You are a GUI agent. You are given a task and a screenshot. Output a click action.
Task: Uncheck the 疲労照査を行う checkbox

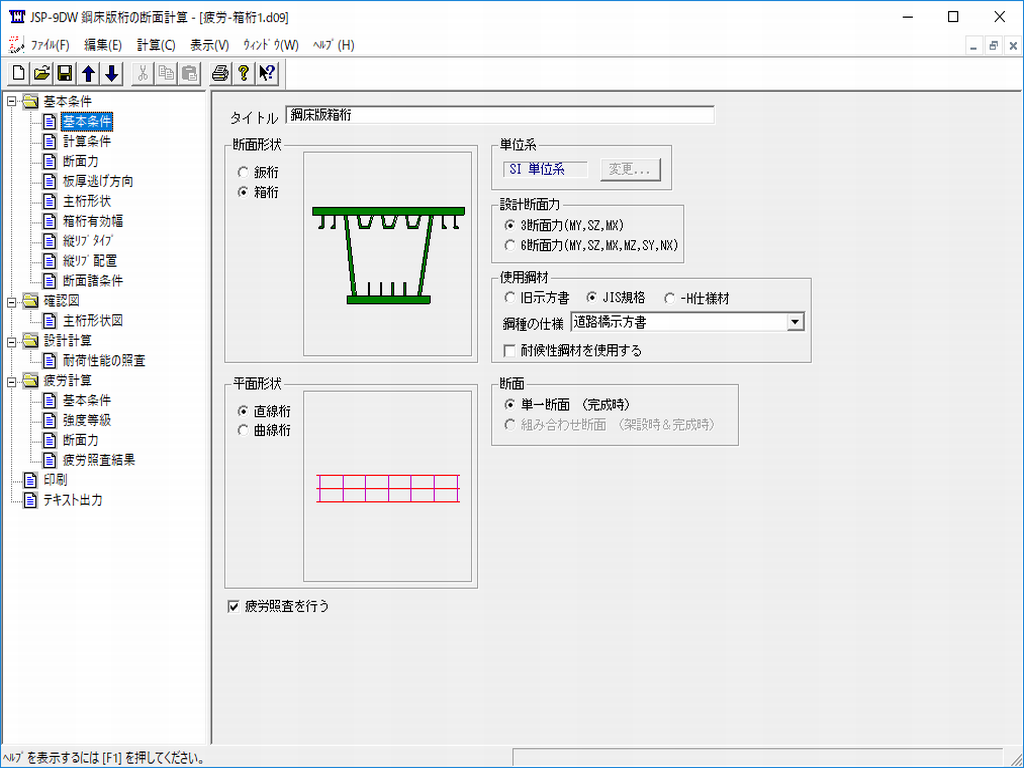tap(234, 606)
